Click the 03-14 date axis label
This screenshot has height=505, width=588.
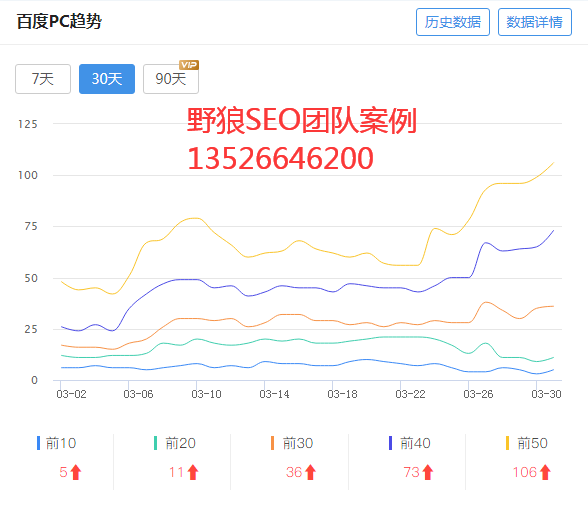coord(274,394)
